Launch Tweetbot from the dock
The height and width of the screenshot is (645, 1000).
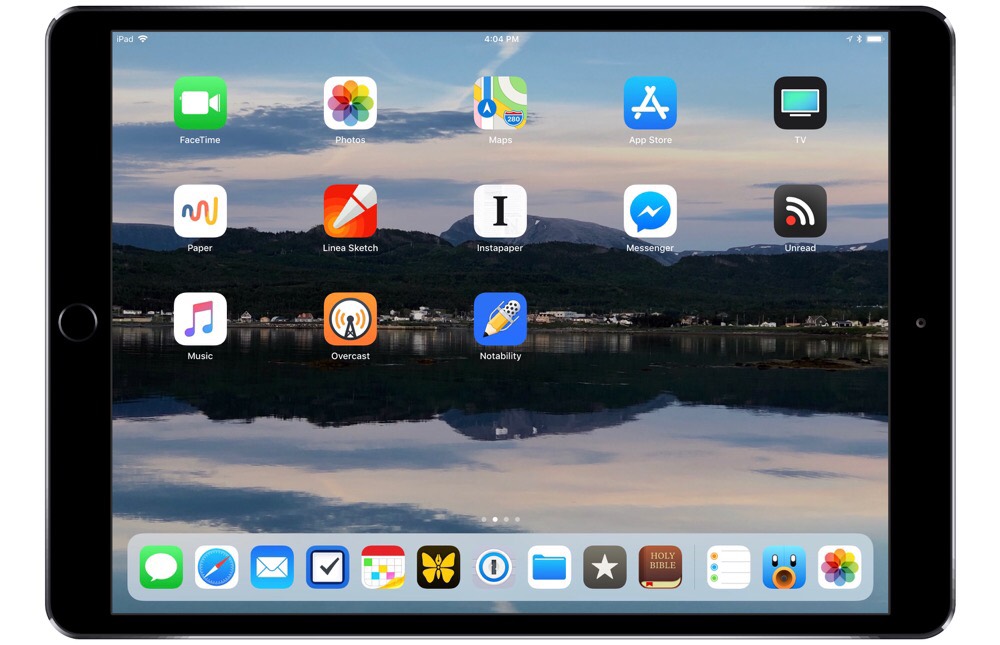[x=784, y=567]
